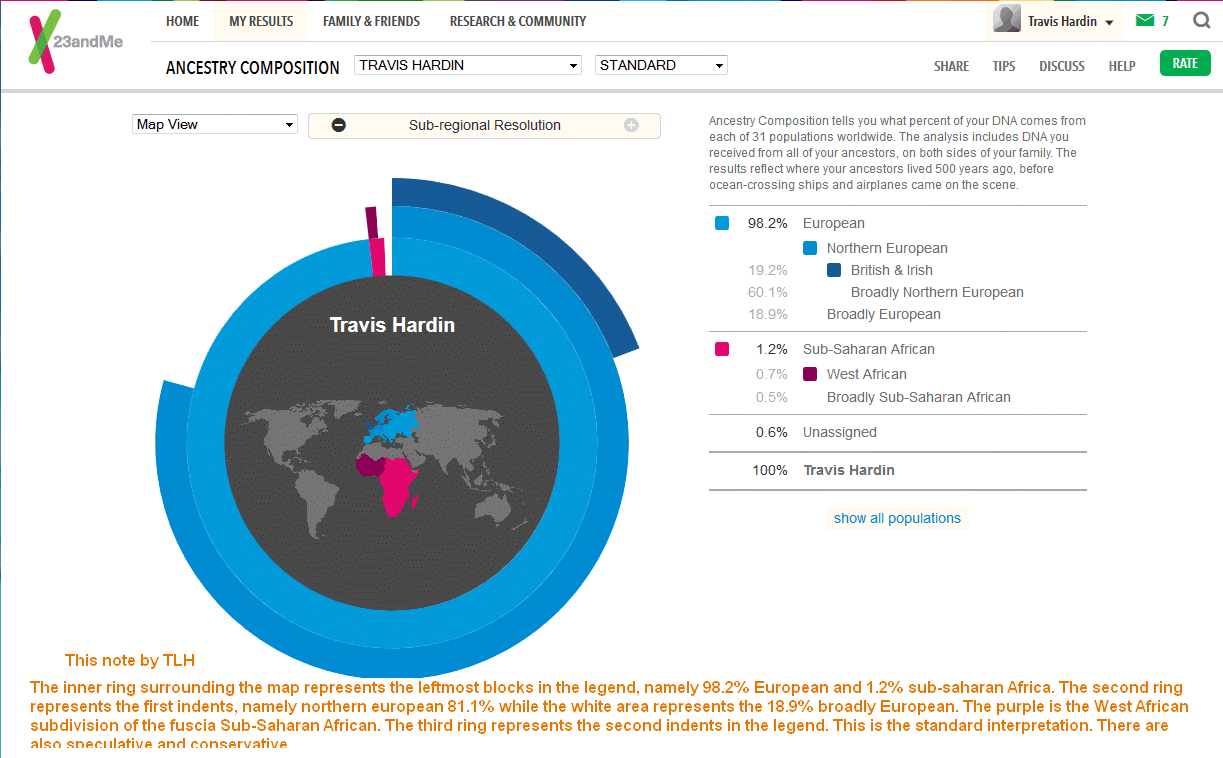Click Broadly European label
The width and height of the screenshot is (1223, 758).
[x=884, y=314]
